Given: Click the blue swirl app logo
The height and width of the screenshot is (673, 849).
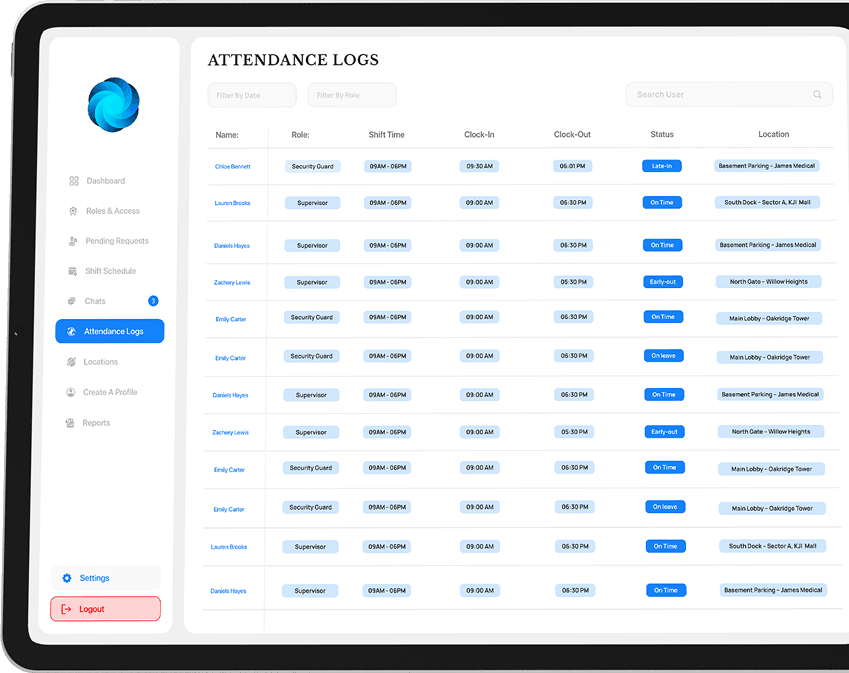Looking at the screenshot, I should coord(114,104).
